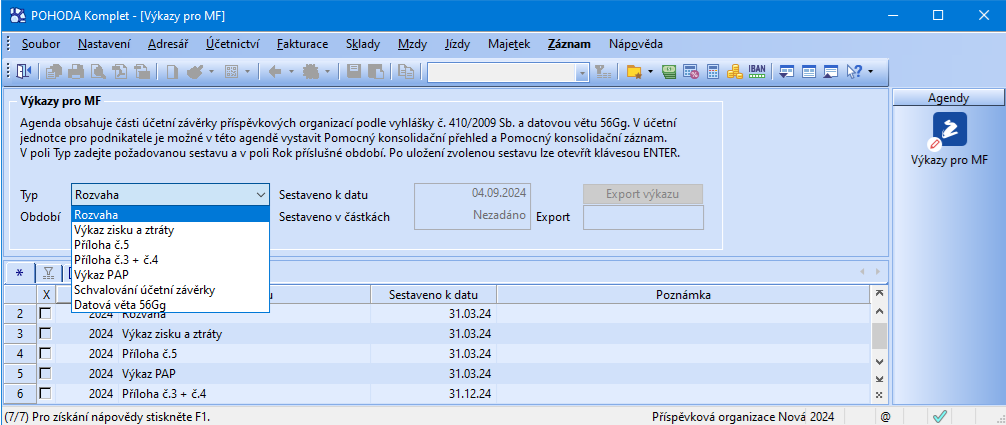Click the back arrow icon
This screenshot has height=425, width=1006.
click(x=275, y=71)
